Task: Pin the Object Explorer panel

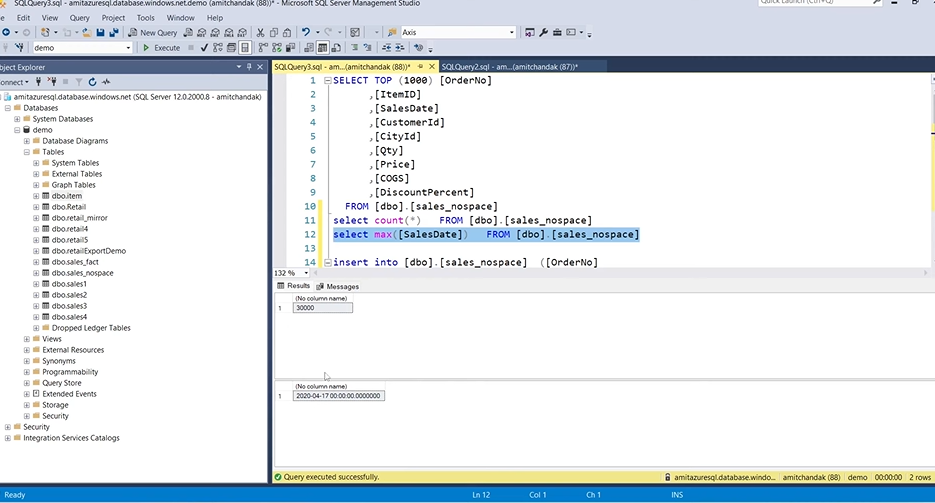Action: (x=249, y=67)
